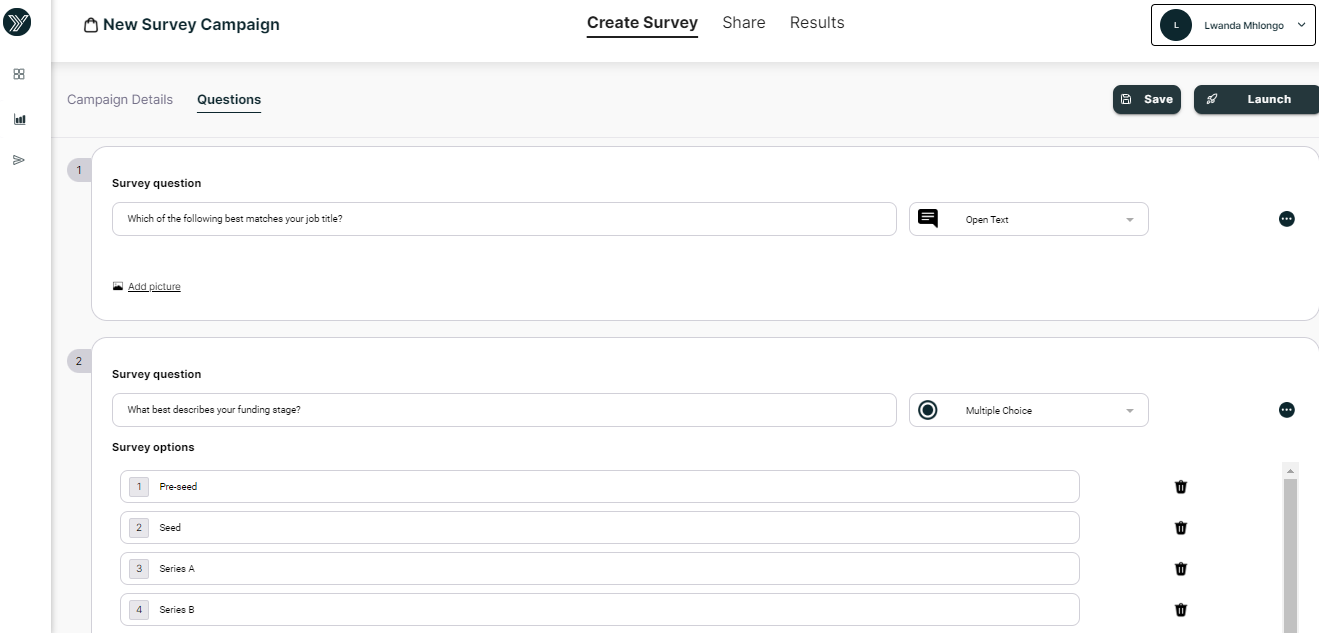Open the Multiple Choice question type dropdown
This screenshot has height=633, width=1319.
(1029, 410)
